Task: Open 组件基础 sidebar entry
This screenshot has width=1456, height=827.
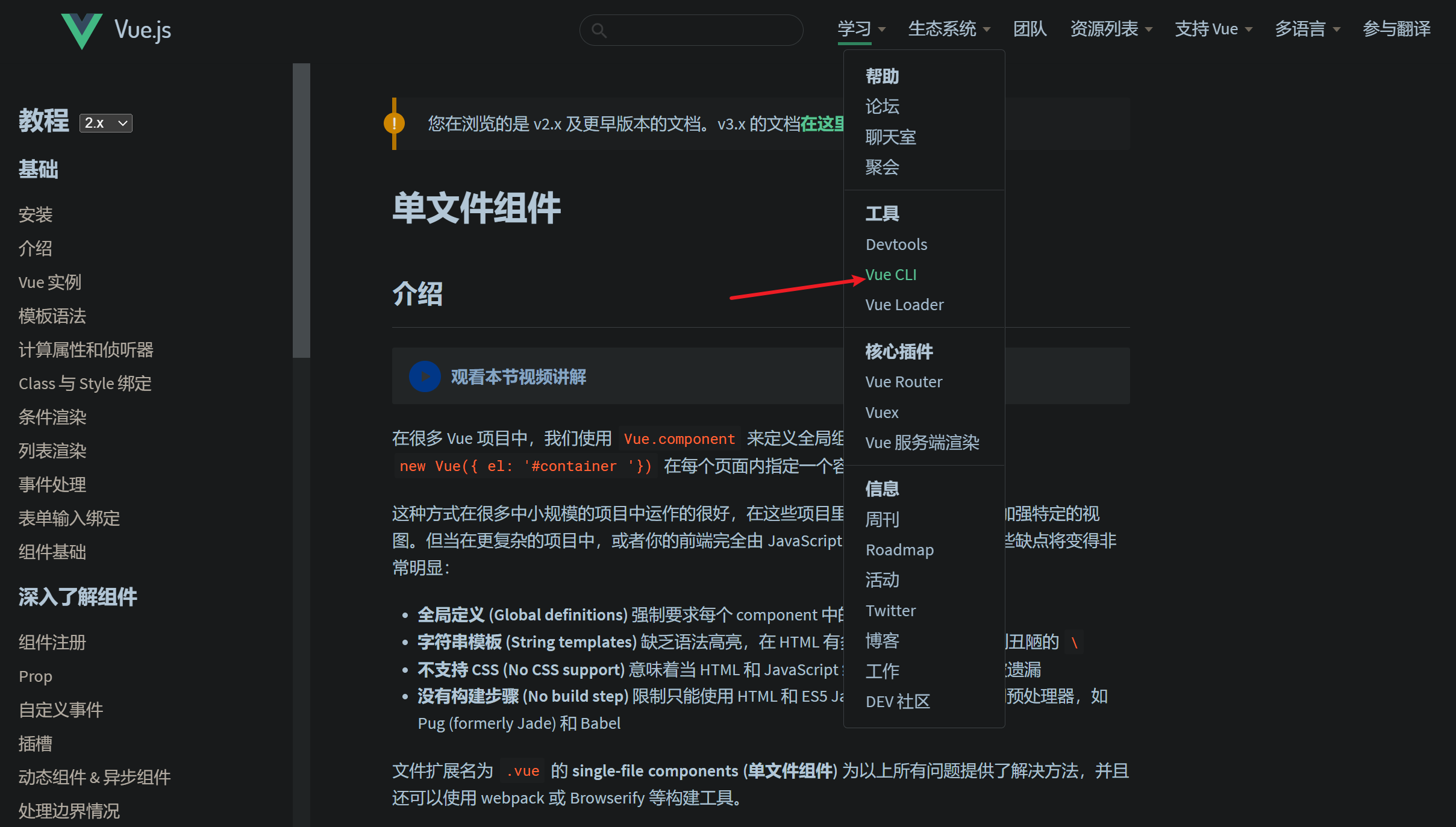Action: (x=52, y=552)
